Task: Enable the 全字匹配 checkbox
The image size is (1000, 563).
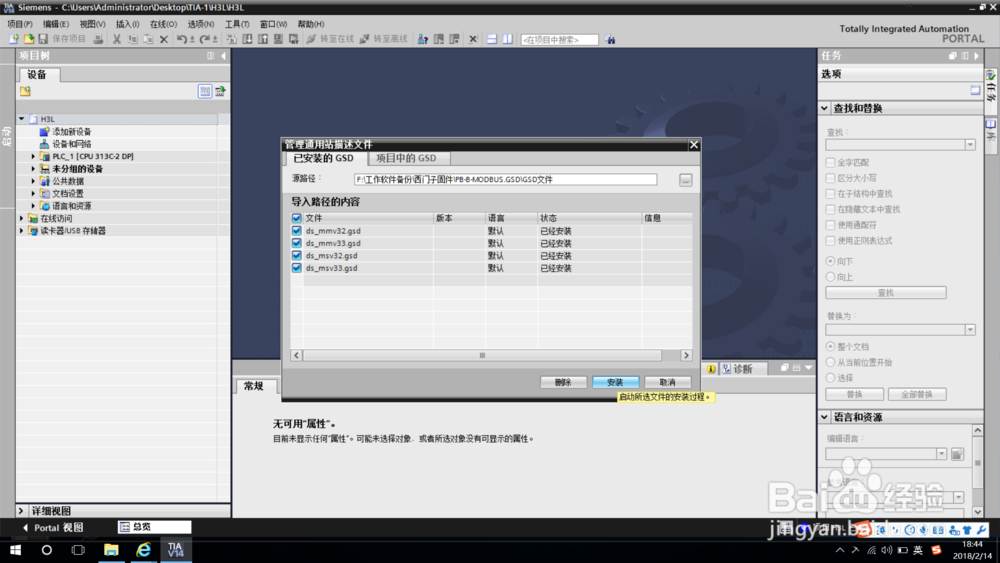Action: coord(830,163)
